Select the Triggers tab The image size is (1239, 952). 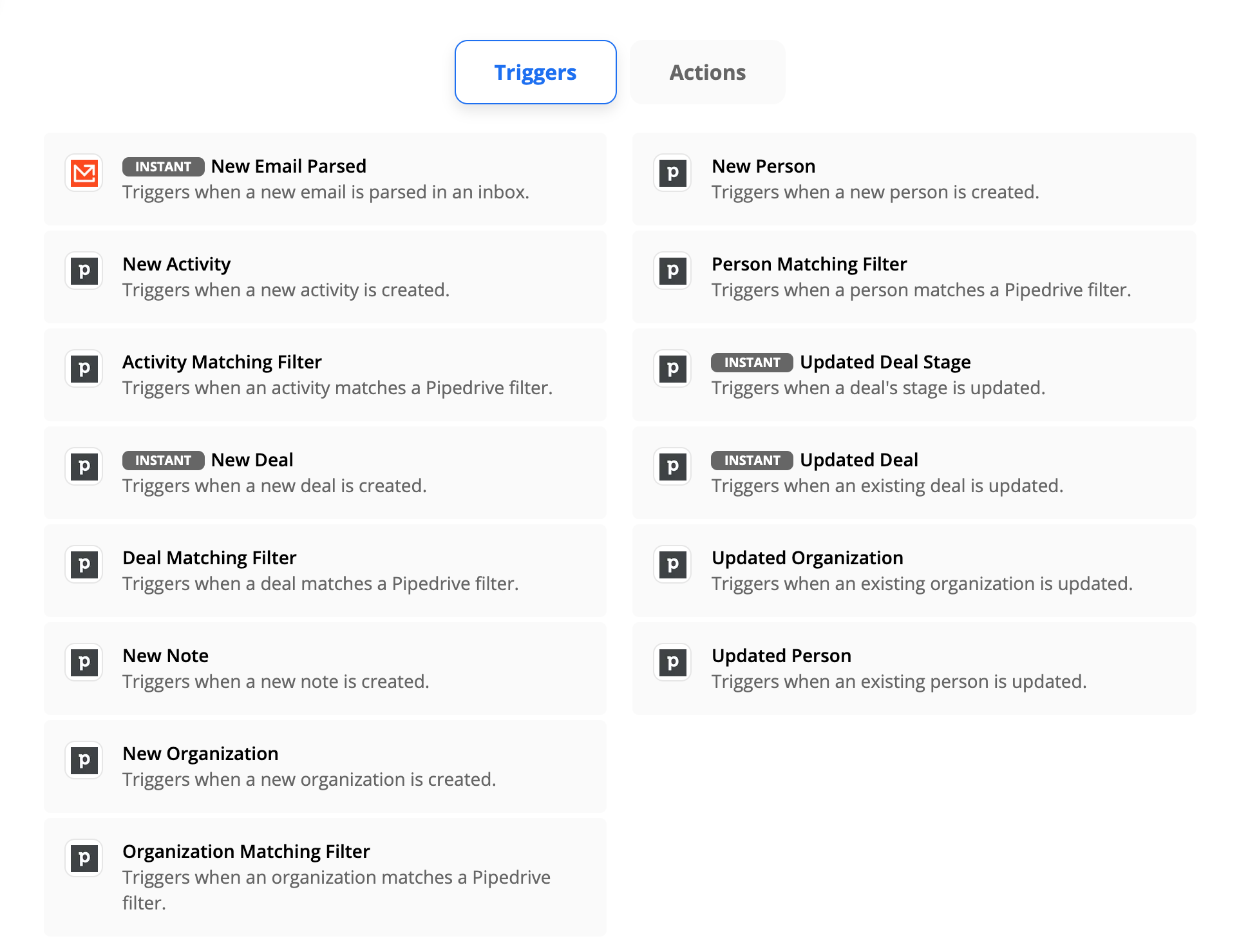click(x=535, y=72)
